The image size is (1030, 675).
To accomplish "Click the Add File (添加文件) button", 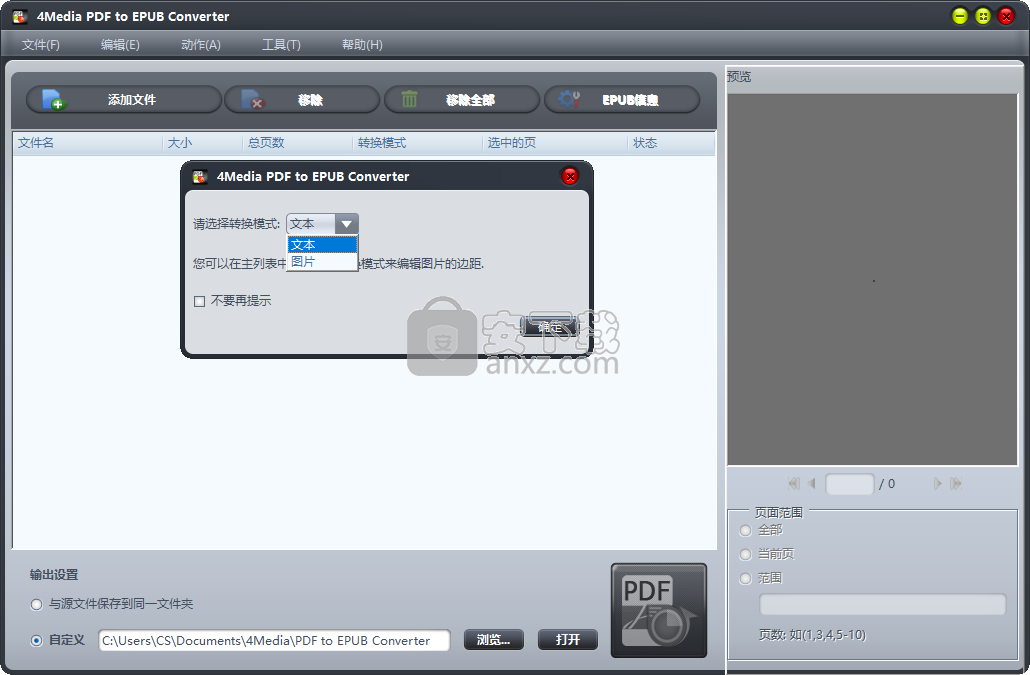I will coord(123,100).
